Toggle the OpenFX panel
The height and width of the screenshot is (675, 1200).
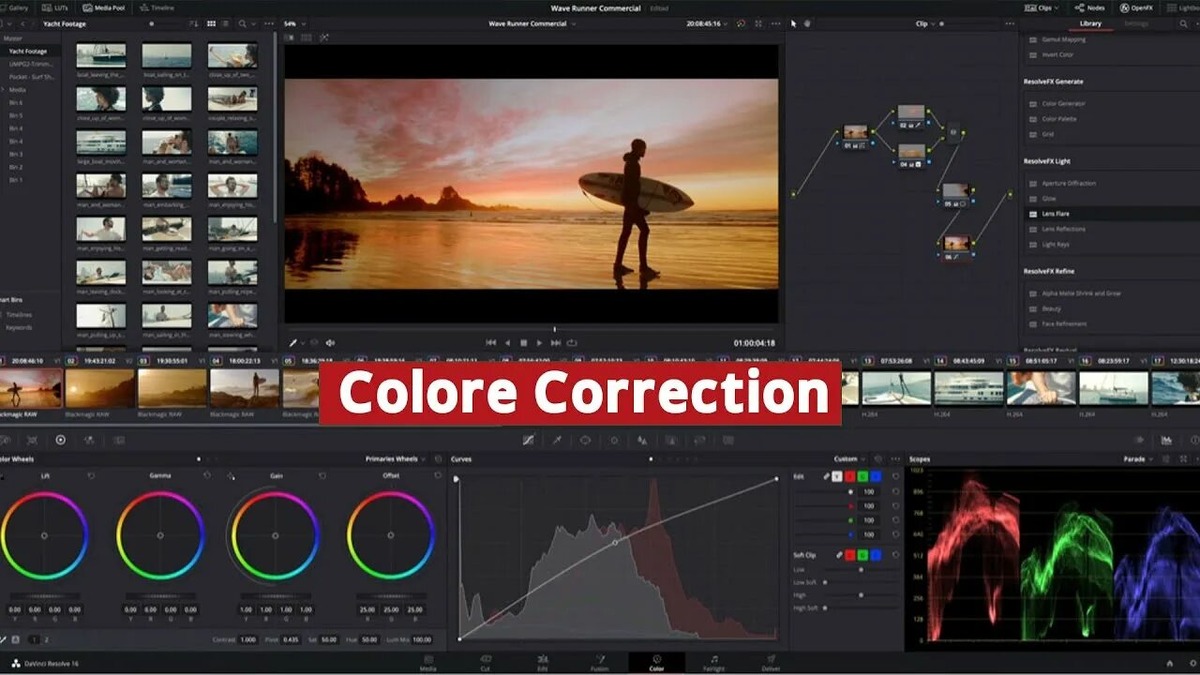[1136, 7]
